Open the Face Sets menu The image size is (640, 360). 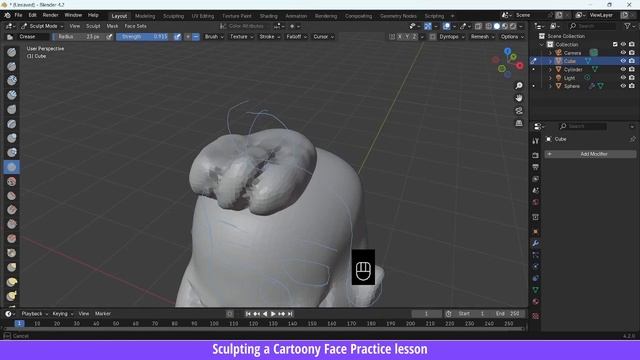(x=136, y=26)
